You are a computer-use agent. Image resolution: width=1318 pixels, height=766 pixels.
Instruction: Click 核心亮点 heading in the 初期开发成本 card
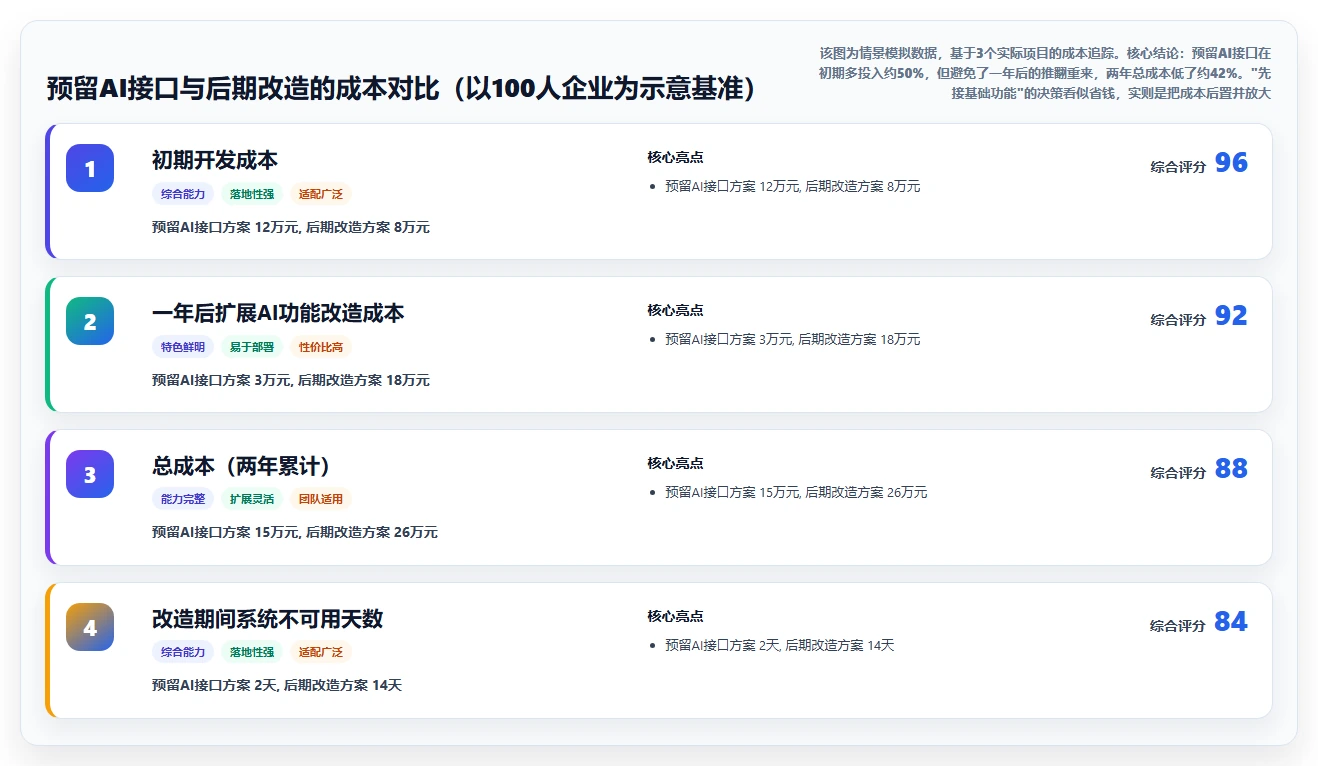pyautogui.click(x=675, y=157)
